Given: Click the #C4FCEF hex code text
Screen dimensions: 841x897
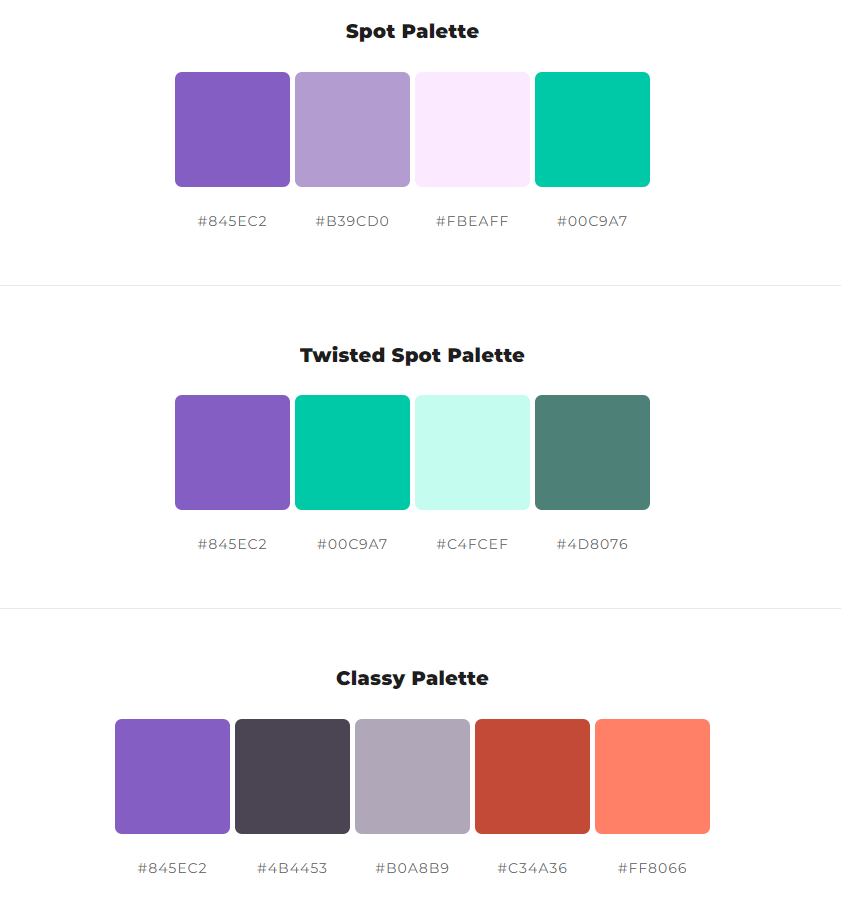Looking at the screenshot, I should click(473, 544).
